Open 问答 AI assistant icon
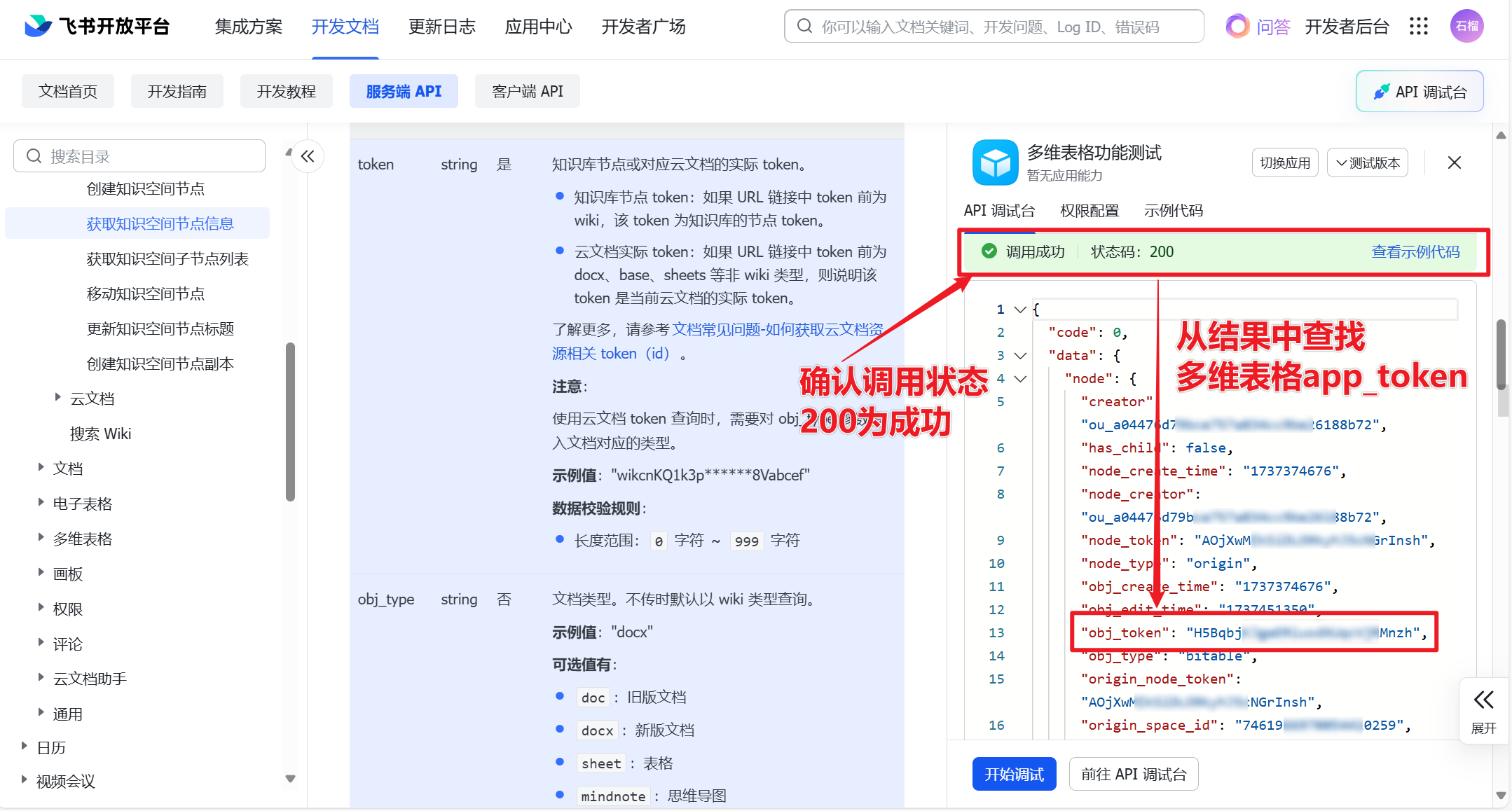Image resolution: width=1512 pixels, height=811 pixels. [x=1237, y=27]
